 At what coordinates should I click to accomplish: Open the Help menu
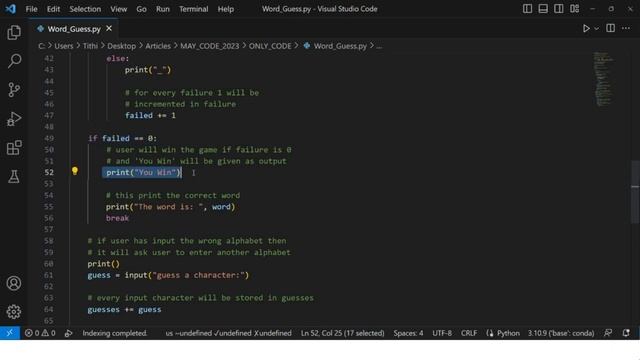tap(225, 9)
